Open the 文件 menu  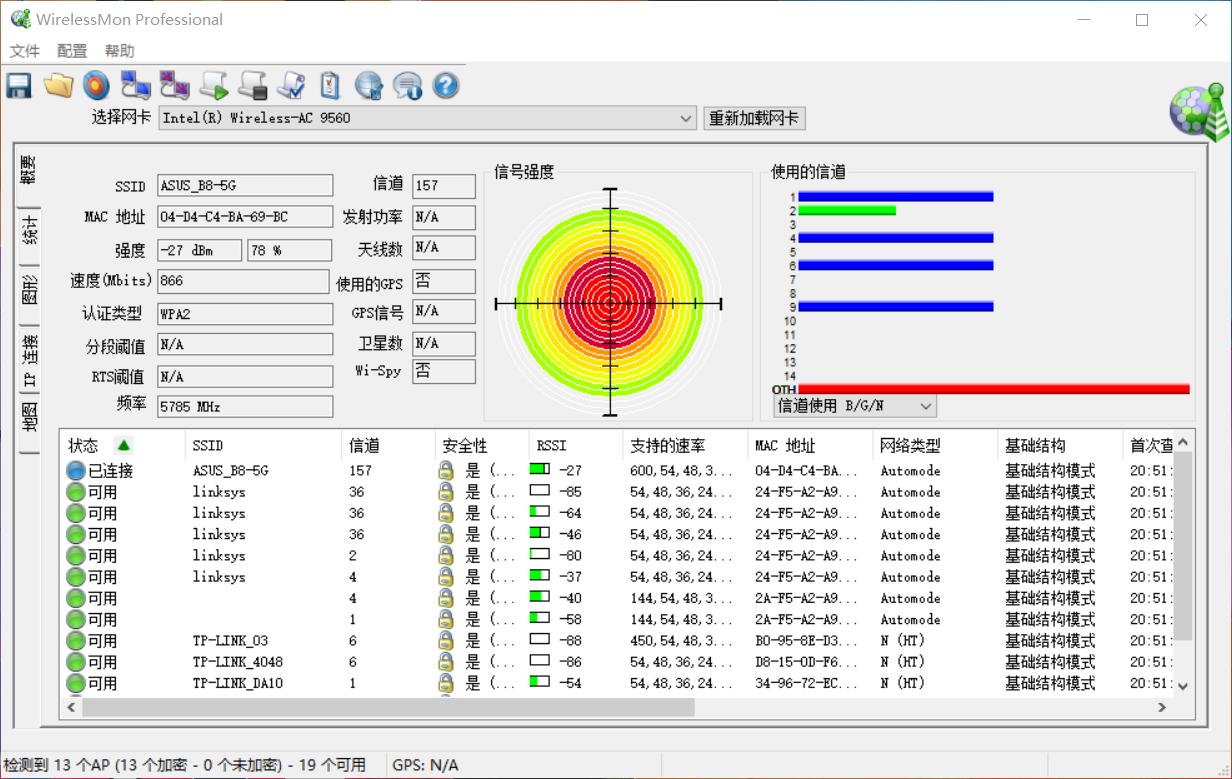[25, 50]
